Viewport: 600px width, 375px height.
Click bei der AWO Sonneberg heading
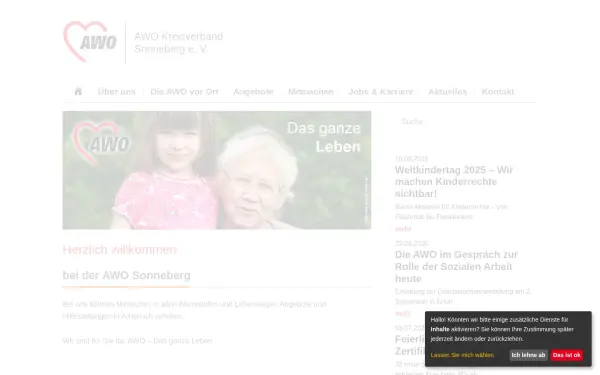click(x=127, y=275)
